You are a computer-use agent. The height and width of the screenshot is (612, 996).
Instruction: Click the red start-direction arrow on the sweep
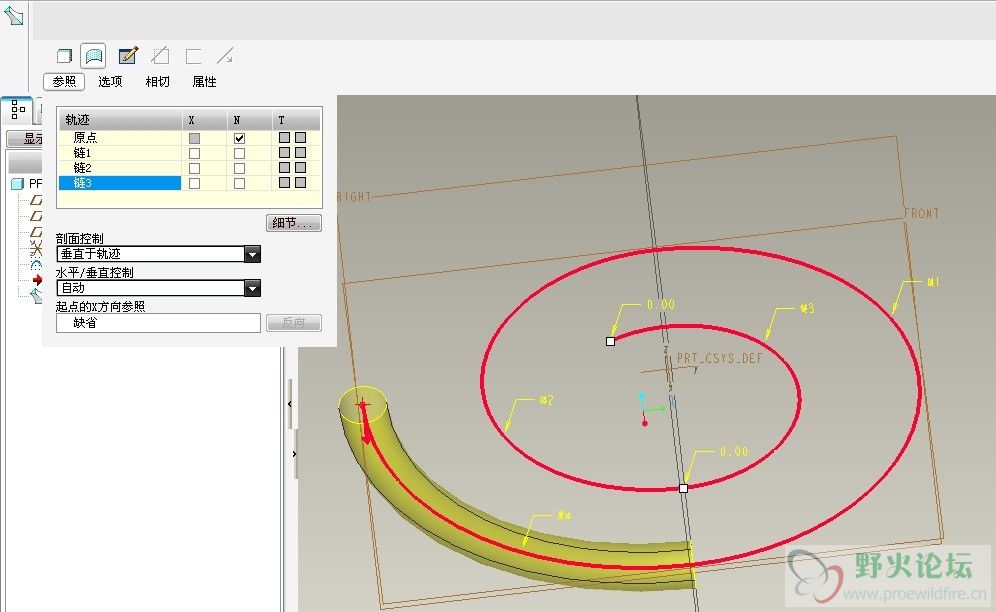pyautogui.click(x=367, y=427)
